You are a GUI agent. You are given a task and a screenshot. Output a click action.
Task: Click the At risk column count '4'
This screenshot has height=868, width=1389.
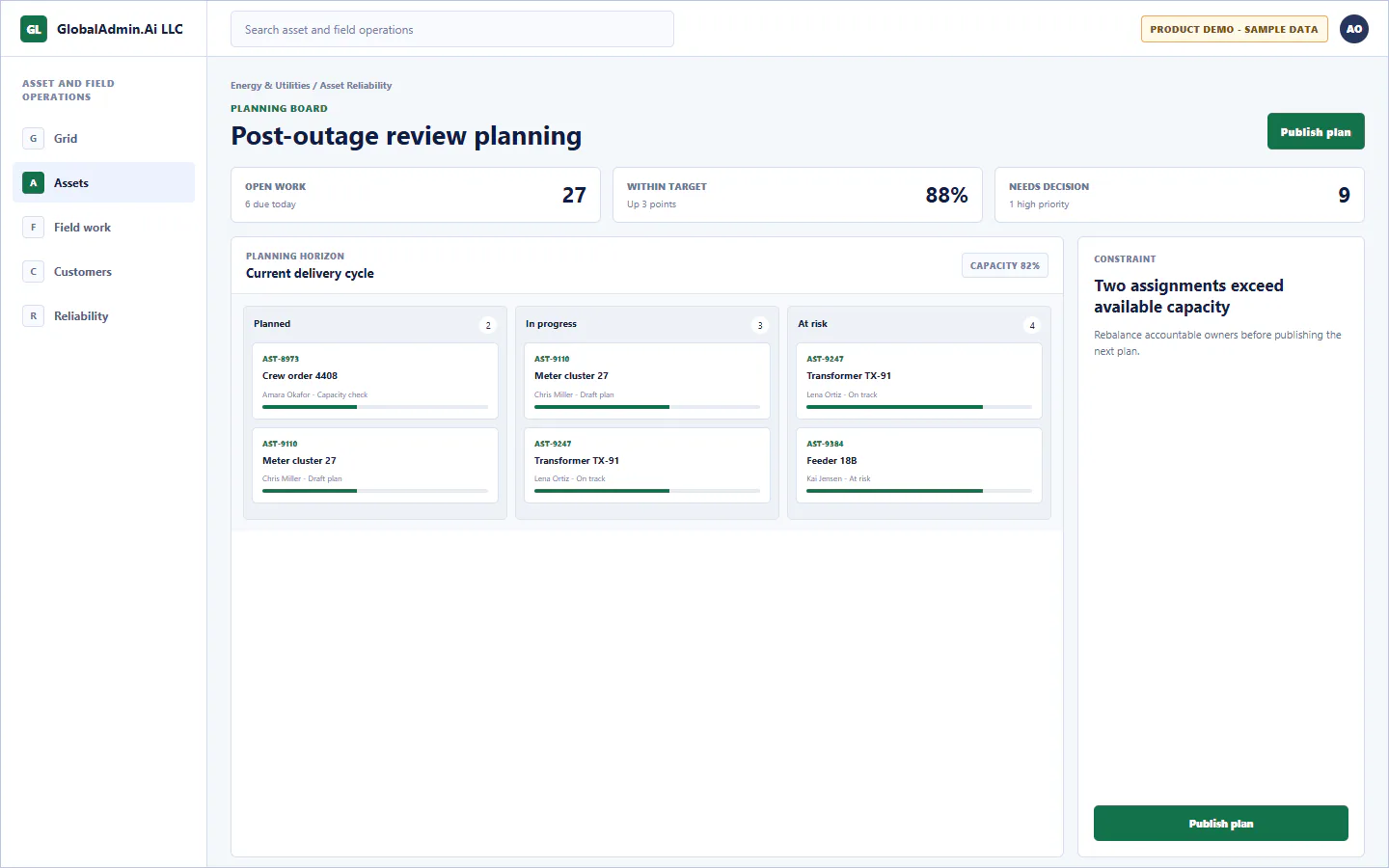tap(1032, 325)
